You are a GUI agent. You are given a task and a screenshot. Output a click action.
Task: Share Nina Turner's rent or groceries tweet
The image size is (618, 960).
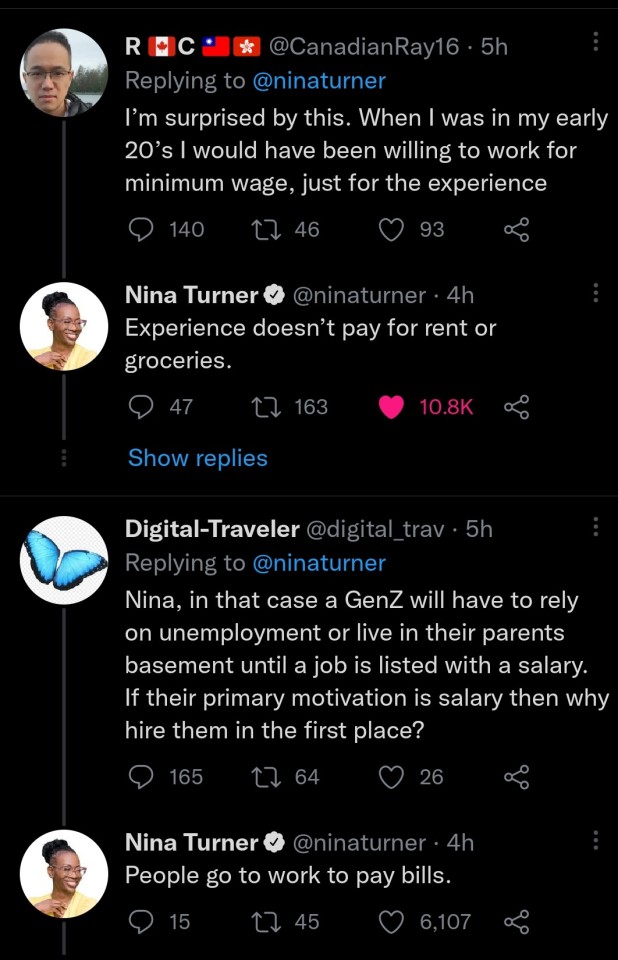click(x=516, y=407)
